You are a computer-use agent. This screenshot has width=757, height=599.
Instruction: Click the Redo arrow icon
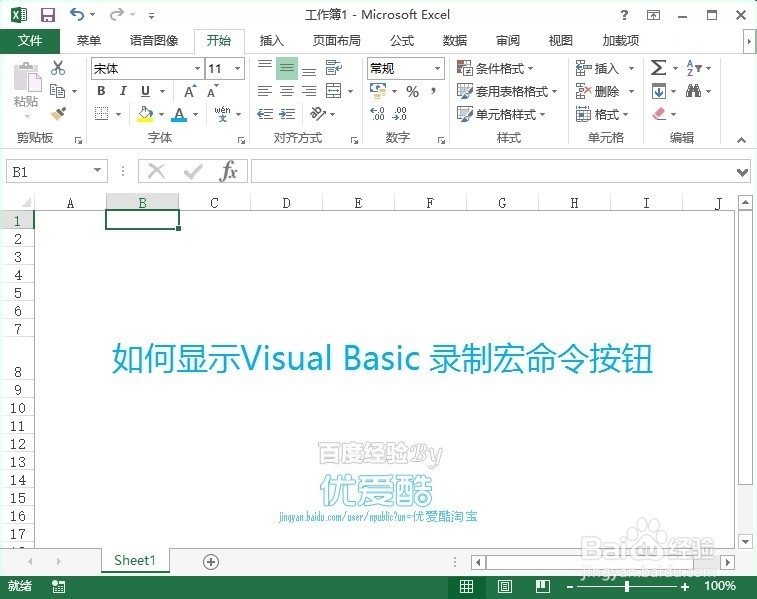point(116,14)
